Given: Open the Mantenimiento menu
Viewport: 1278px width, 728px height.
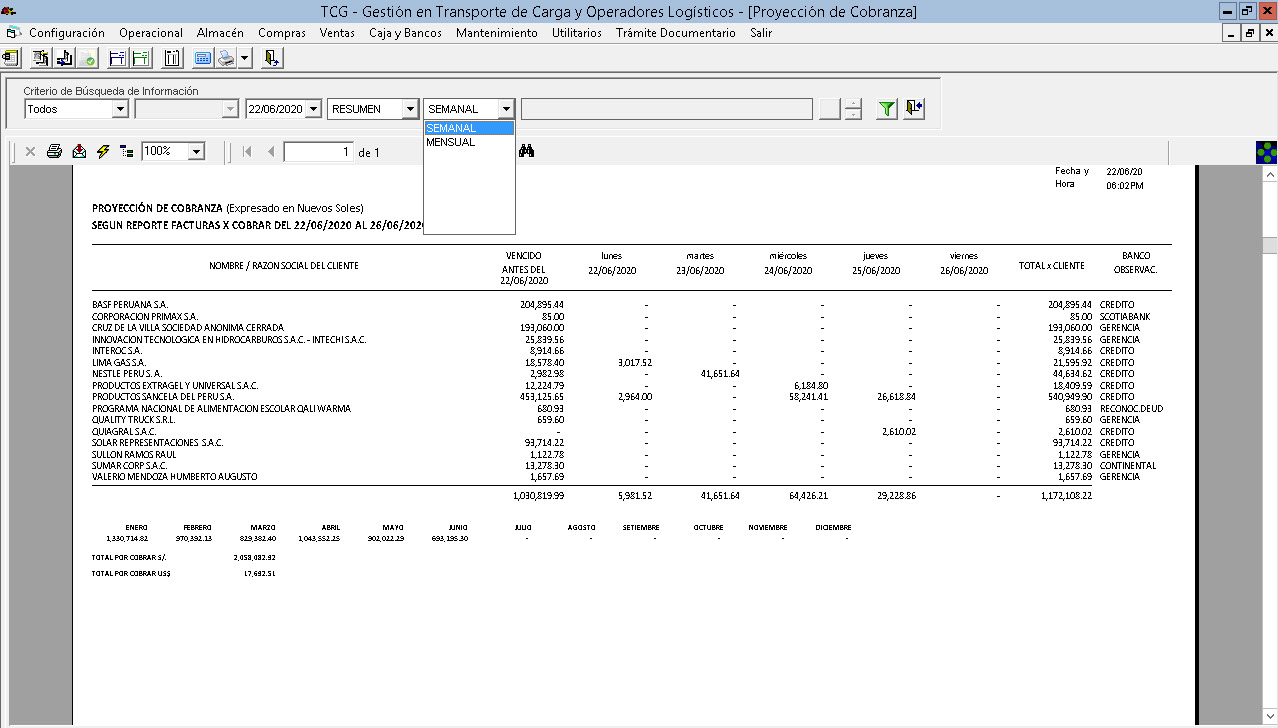Looking at the screenshot, I should (x=496, y=33).
